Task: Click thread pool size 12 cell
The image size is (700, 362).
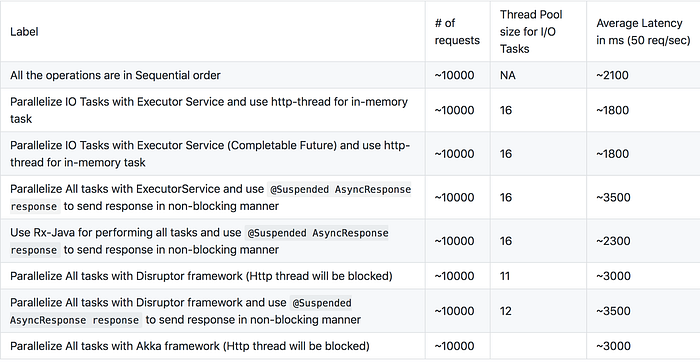Action: (x=506, y=311)
